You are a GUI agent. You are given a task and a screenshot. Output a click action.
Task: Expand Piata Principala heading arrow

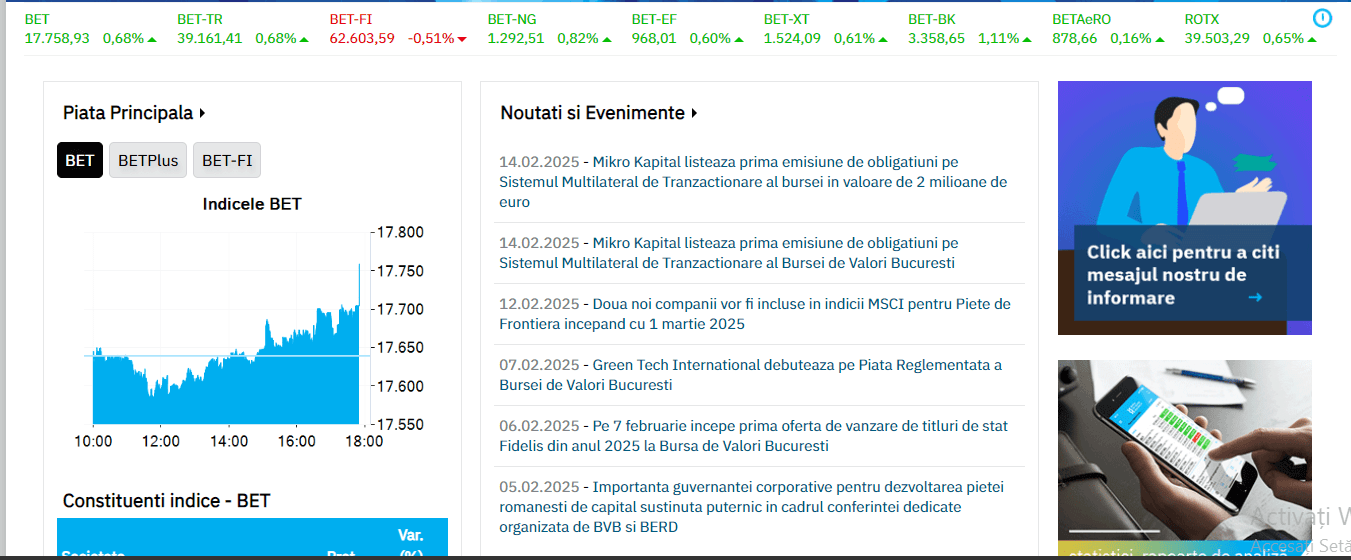click(x=203, y=113)
